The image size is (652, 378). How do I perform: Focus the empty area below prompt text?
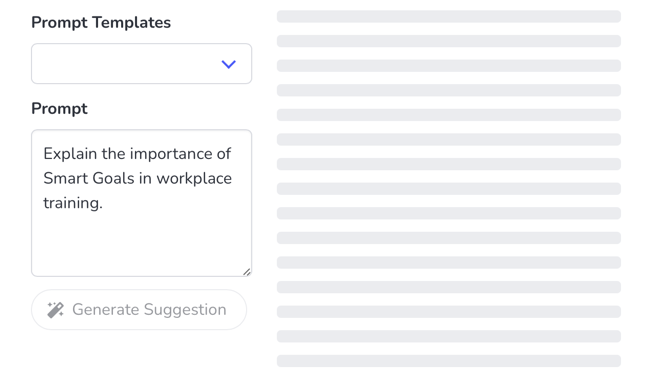(141, 241)
